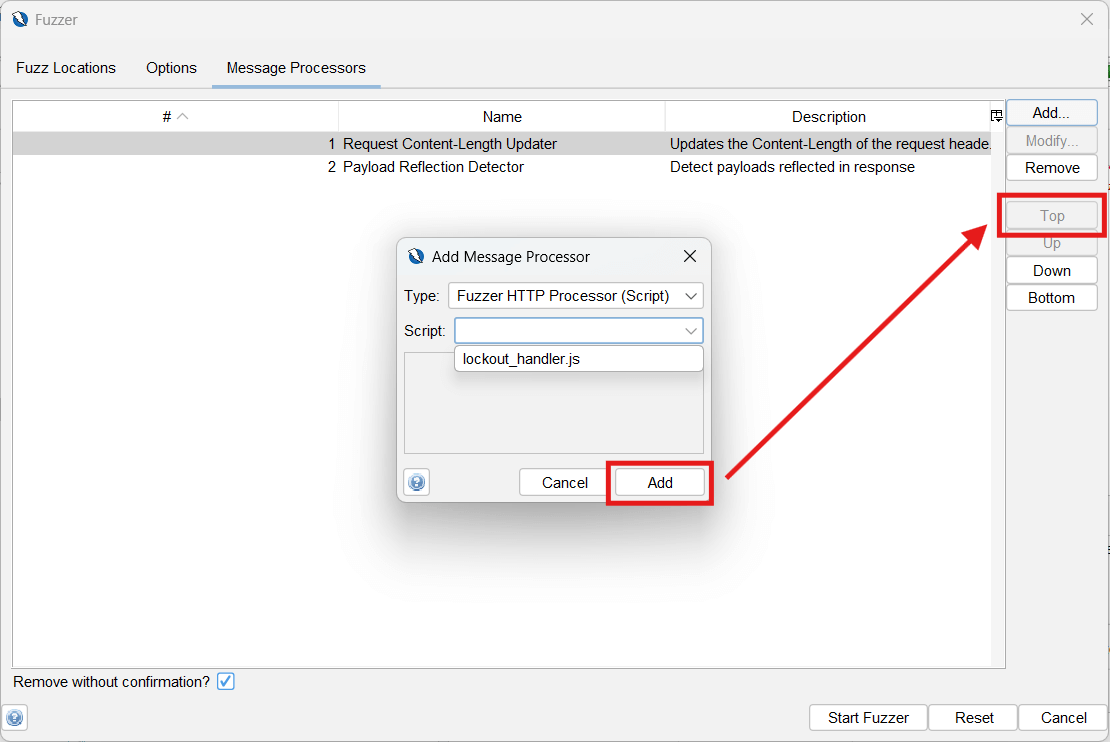Click Reset at the bottom of the window
Viewport: 1110px width, 742px height.
(x=972, y=717)
